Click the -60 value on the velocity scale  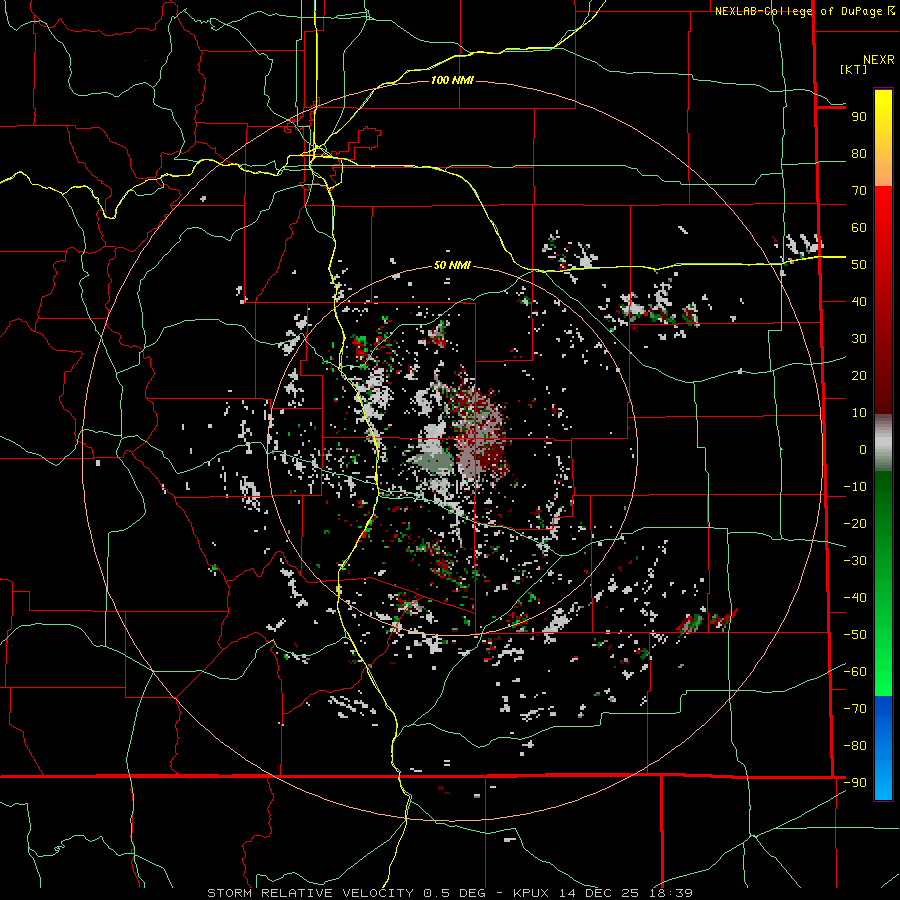[x=855, y=672]
